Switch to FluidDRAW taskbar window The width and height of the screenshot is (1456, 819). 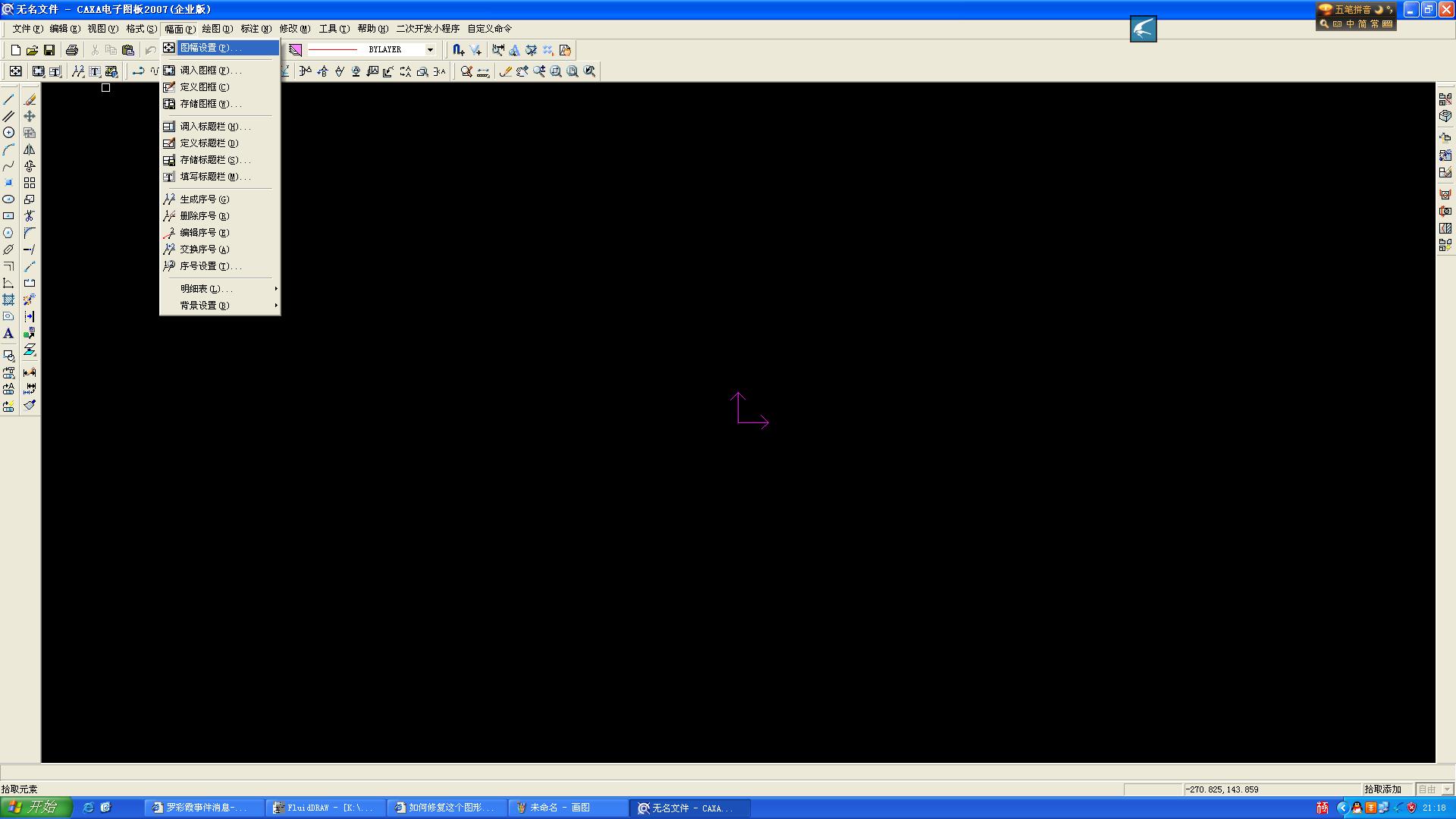(325, 808)
